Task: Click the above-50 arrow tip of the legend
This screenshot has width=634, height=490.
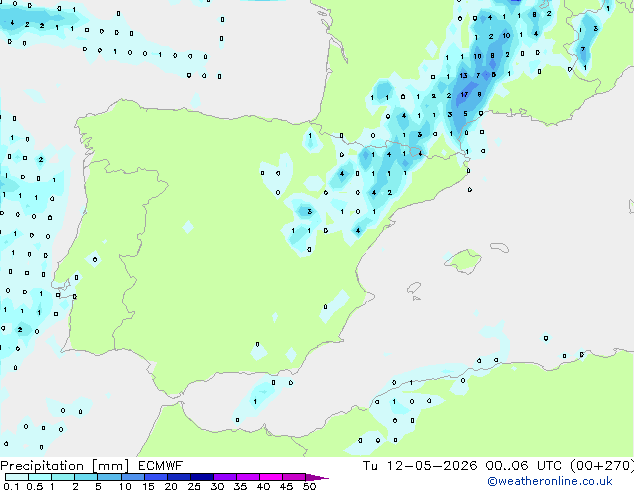Action: tap(317, 477)
